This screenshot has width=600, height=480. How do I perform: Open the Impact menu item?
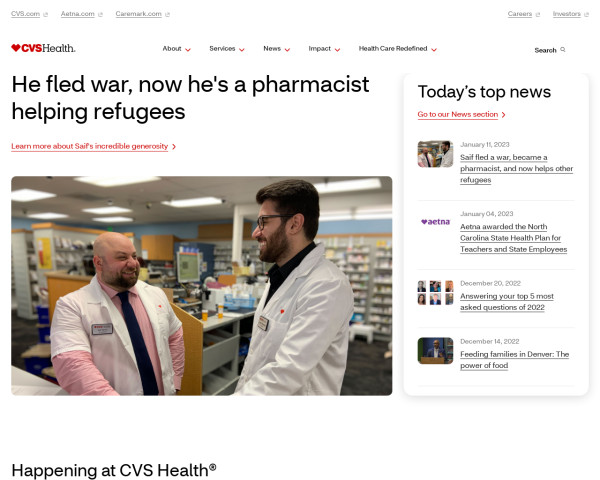(x=324, y=49)
